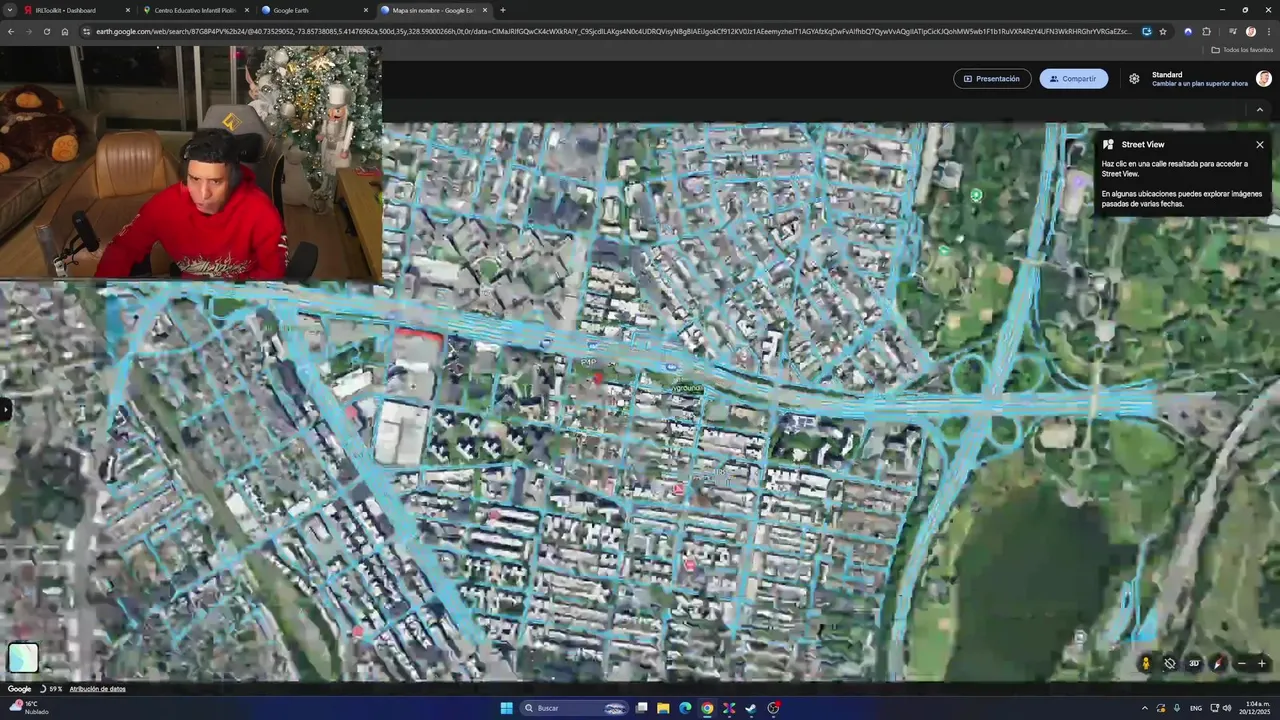
Task: Switch to the Centro Educativo Infantil tab
Action: 195,10
